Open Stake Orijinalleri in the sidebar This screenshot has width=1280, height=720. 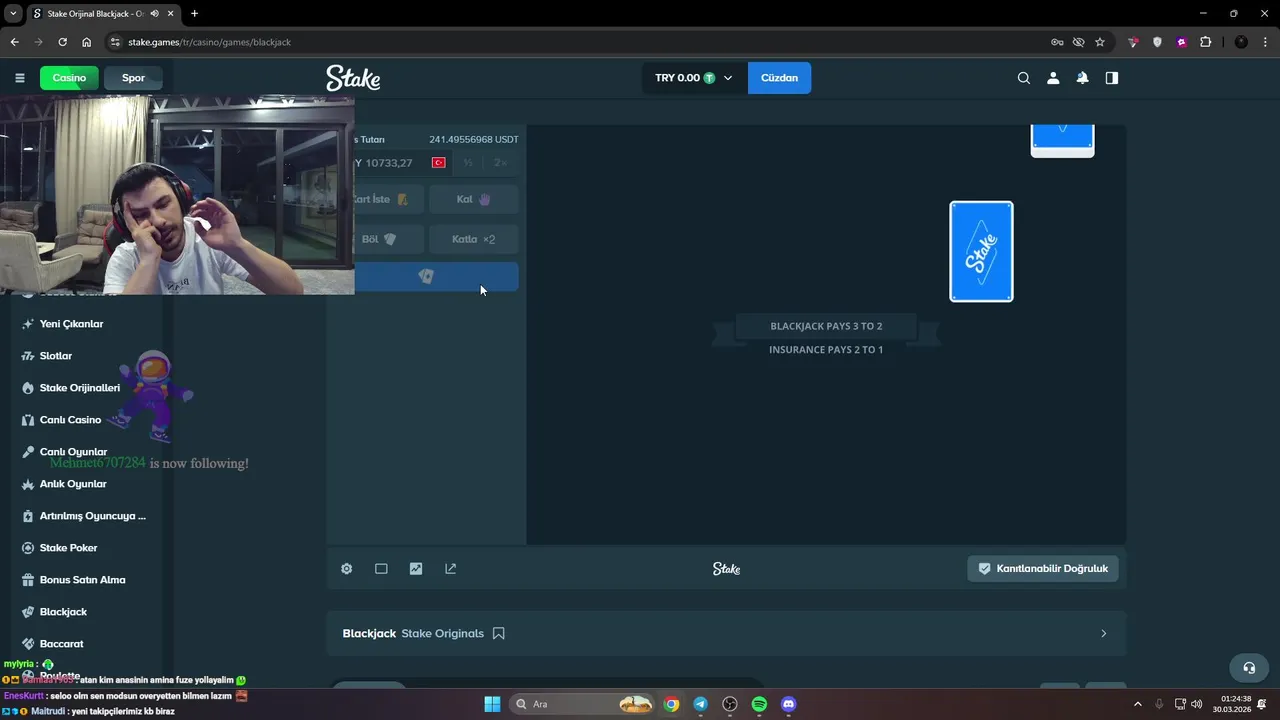click(x=80, y=388)
